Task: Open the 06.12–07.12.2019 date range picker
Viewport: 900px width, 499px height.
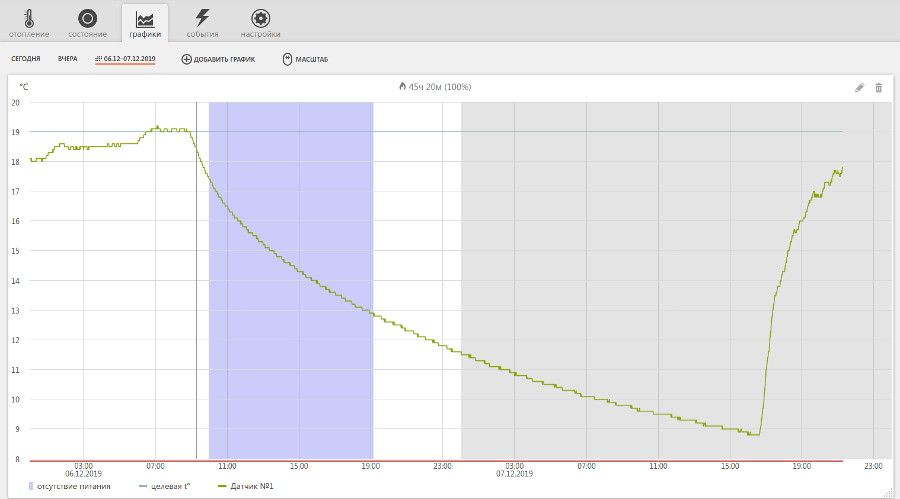Action: point(130,59)
